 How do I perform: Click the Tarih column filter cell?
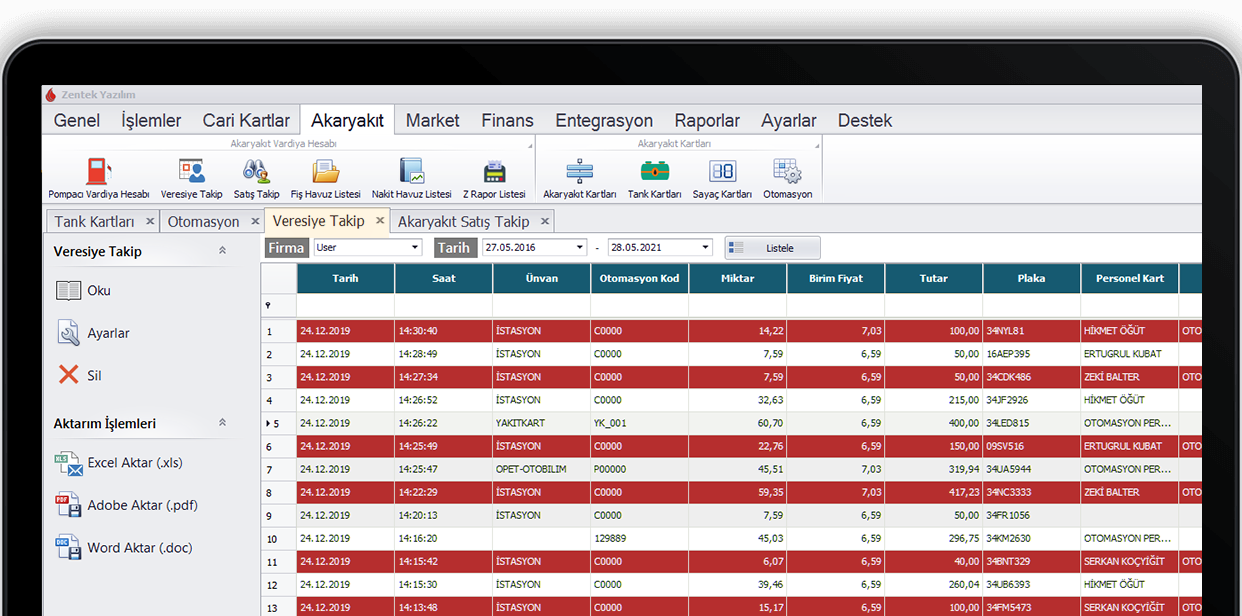tap(345, 305)
